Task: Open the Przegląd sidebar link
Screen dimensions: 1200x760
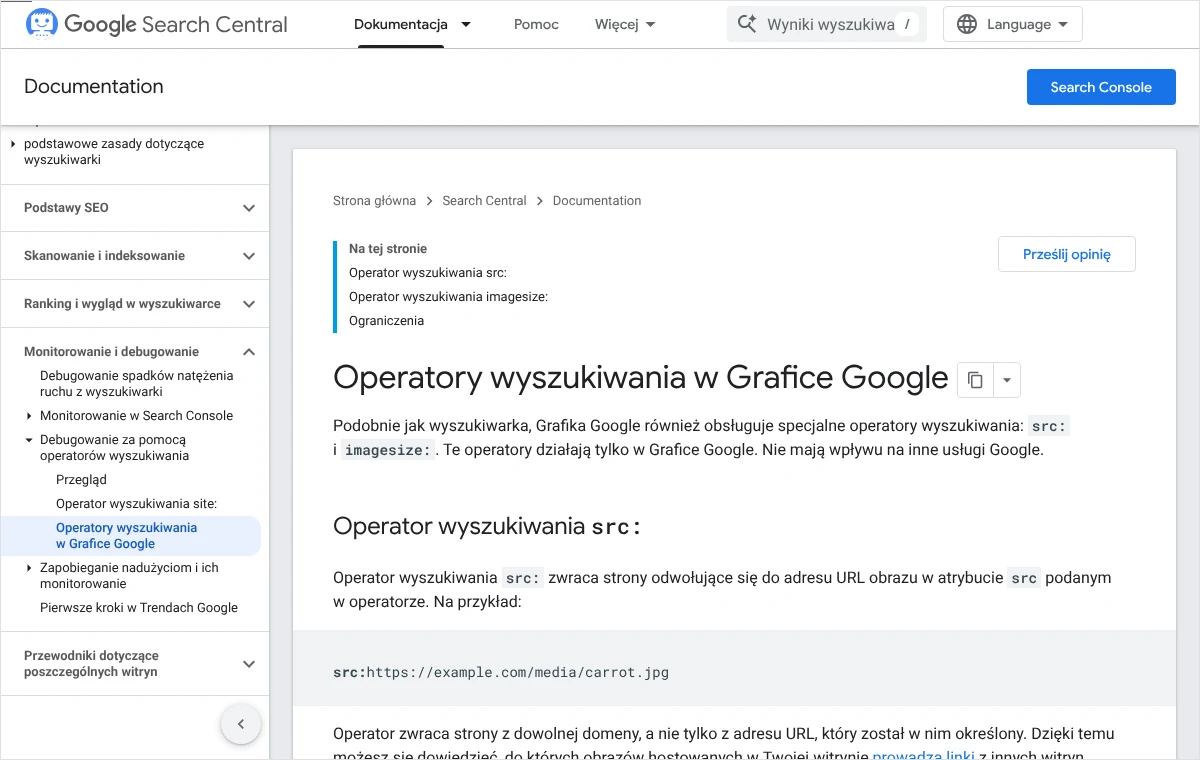Action: [82, 480]
